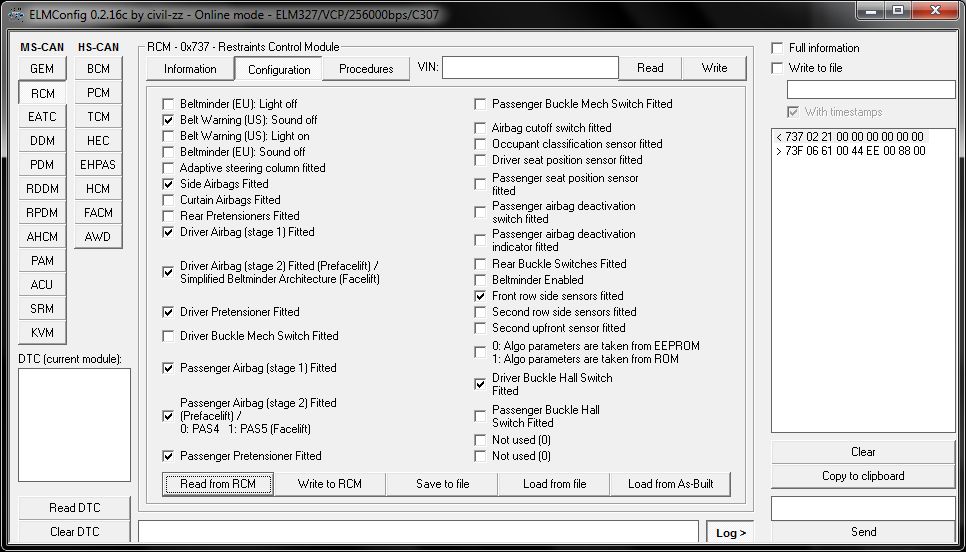Click Save to file button
The image size is (966, 552).
pyautogui.click(x=442, y=484)
